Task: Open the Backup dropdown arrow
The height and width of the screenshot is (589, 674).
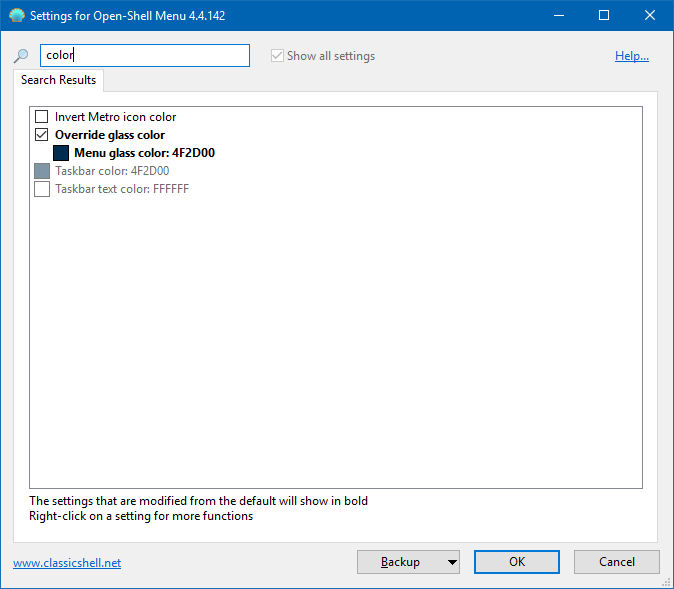Action: (452, 562)
